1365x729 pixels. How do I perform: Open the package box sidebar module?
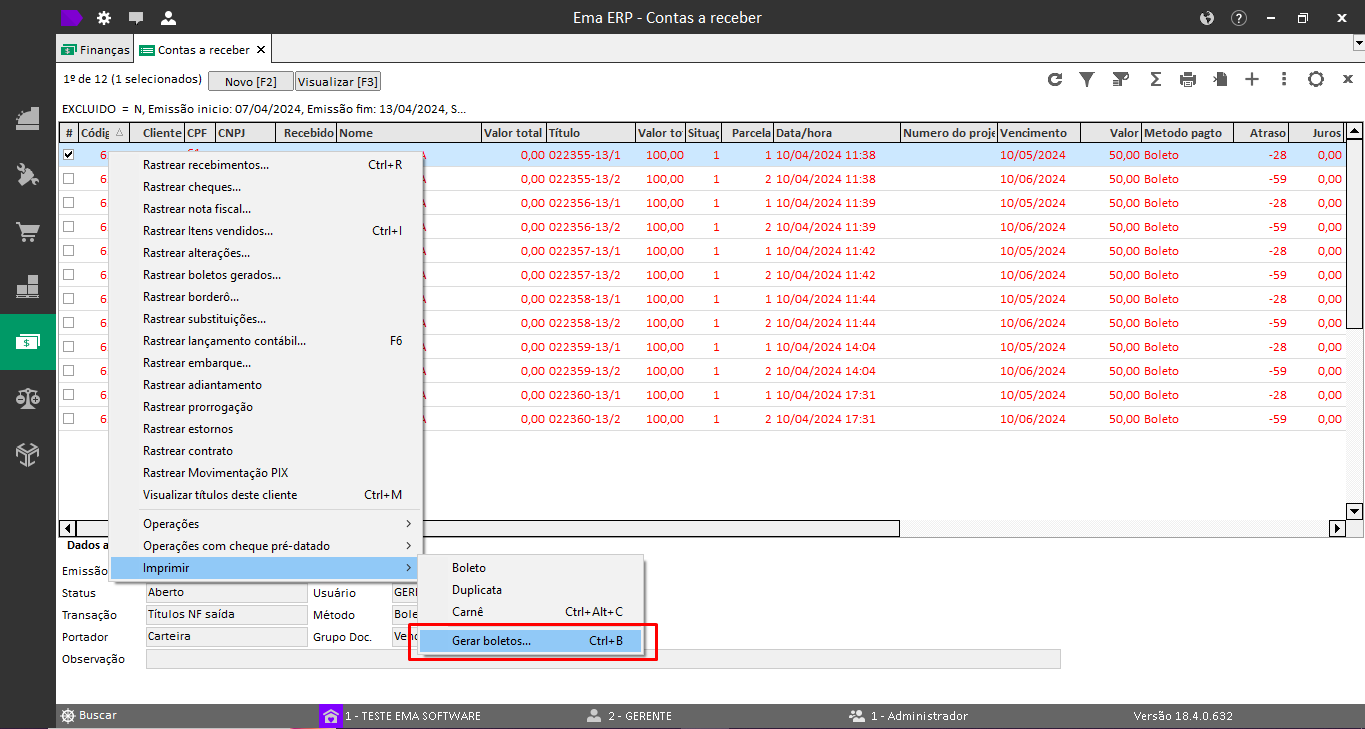click(x=28, y=455)
